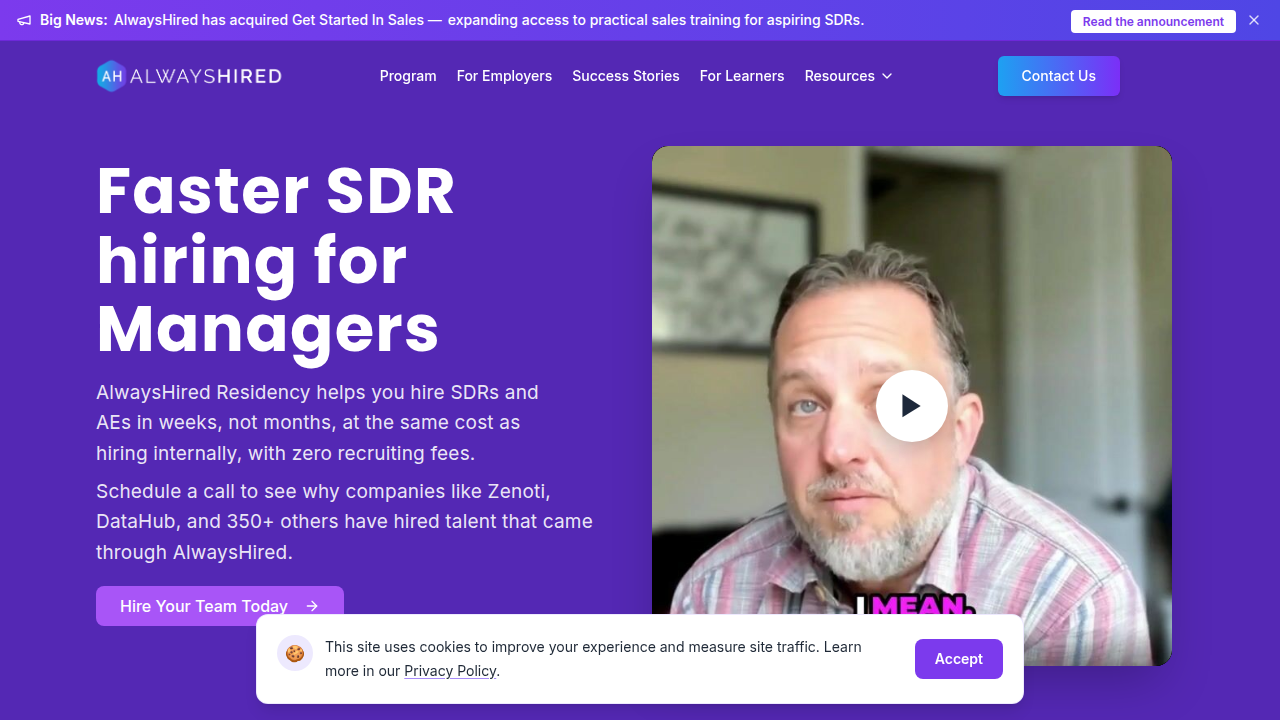Accept the cookie notice
The width and height of the screenshot is (1280, 720).
(959, 659)
